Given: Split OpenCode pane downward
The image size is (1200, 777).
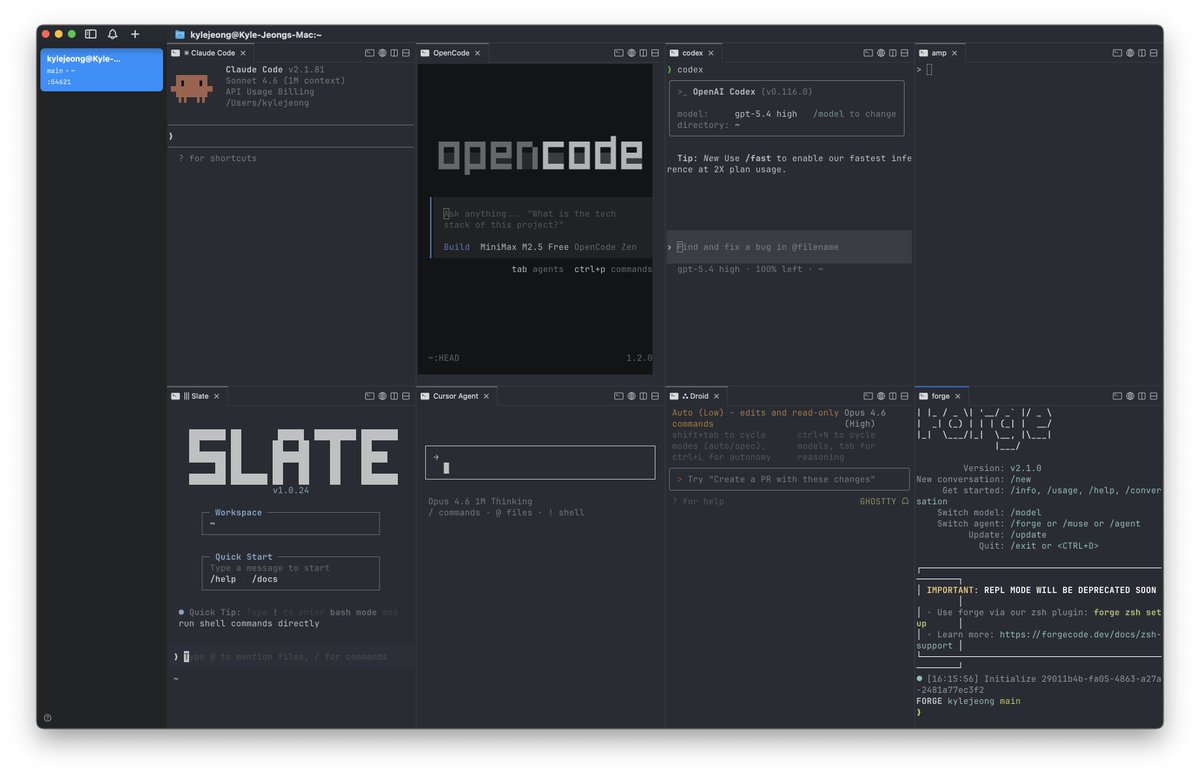Looking at the screenshot, I should (655, 53).
